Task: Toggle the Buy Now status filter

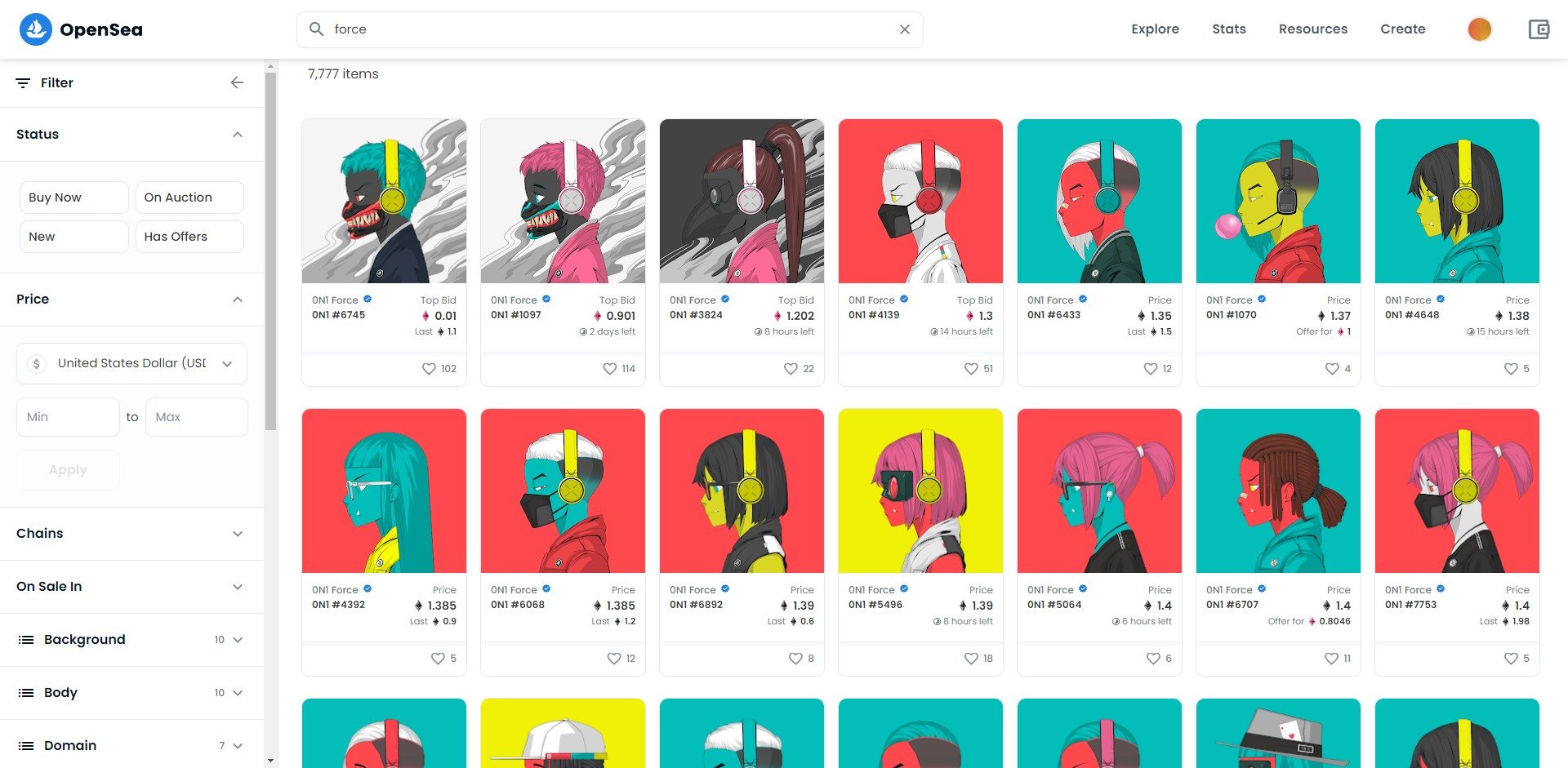Action: pos(73,198)
